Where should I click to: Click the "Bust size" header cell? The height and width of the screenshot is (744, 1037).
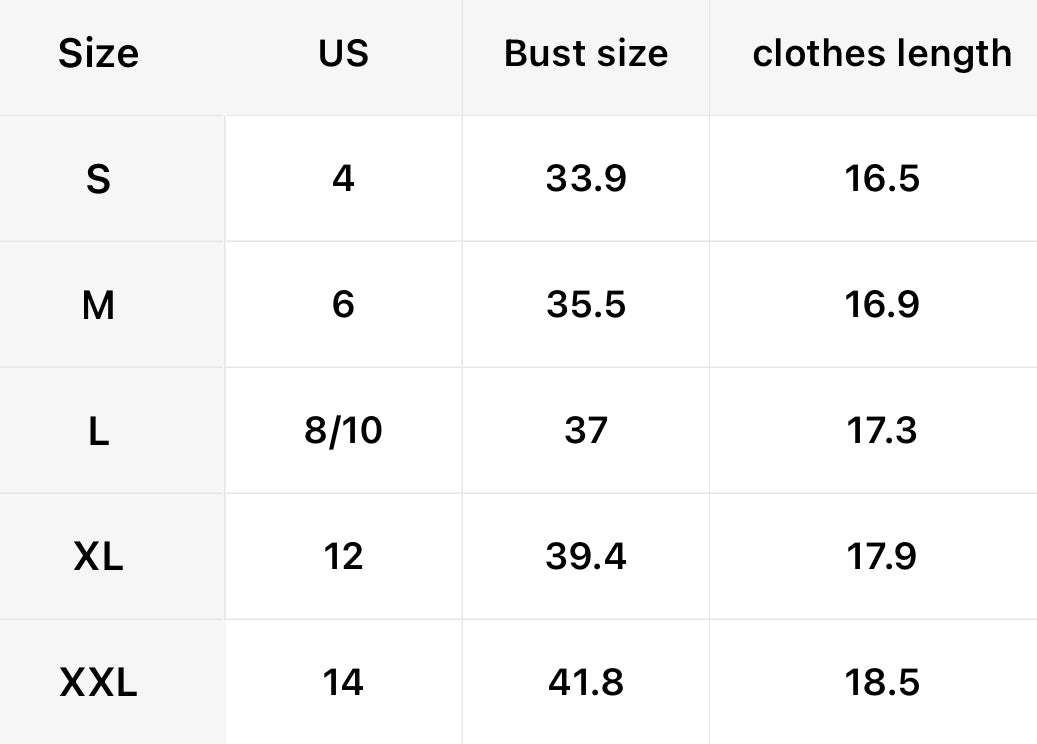point(585,54)
